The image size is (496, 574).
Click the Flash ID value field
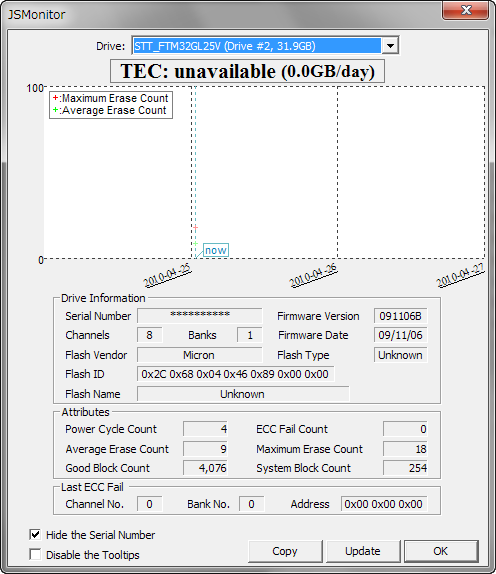pos(235,374)
